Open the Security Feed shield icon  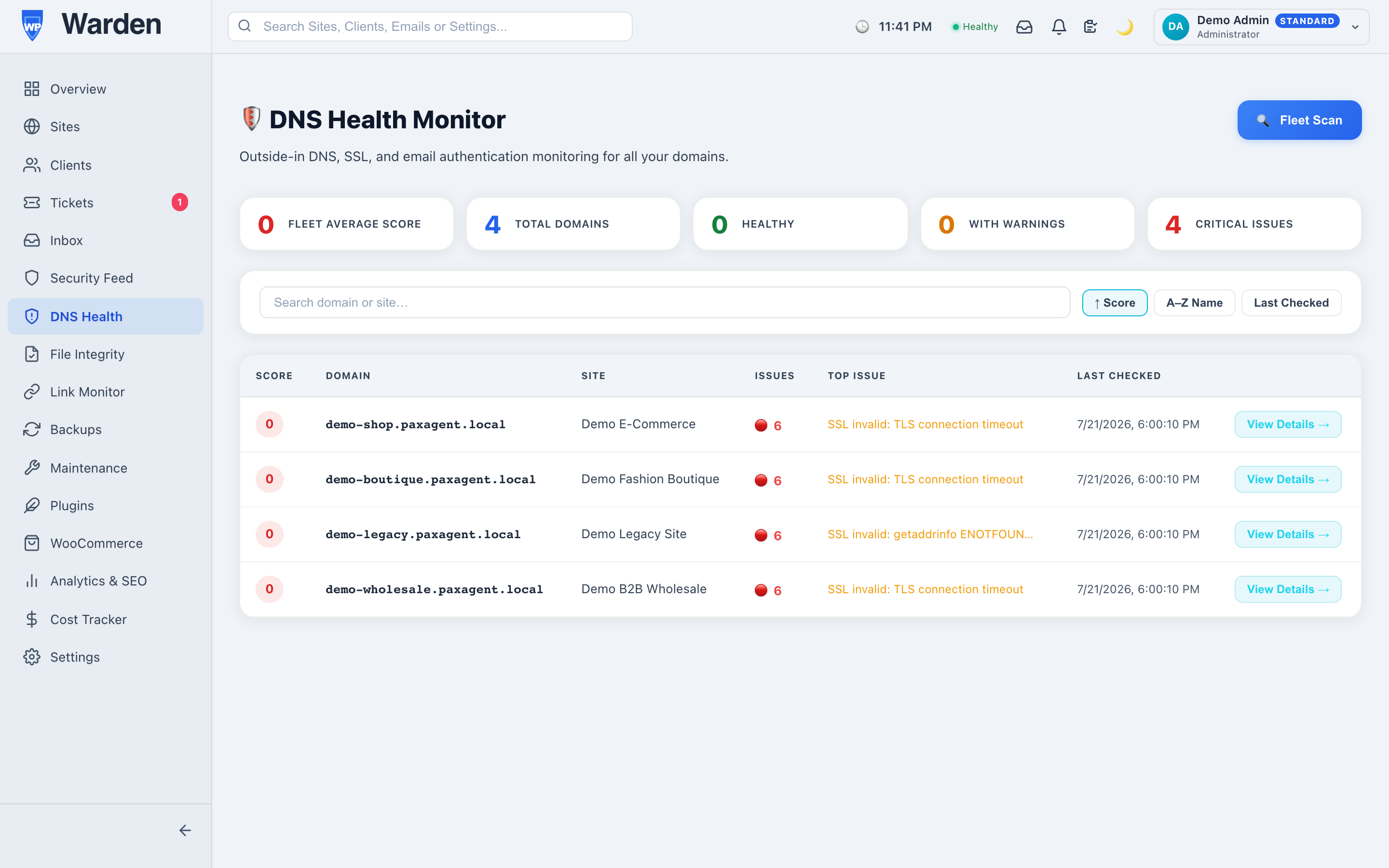click(31, 278)
